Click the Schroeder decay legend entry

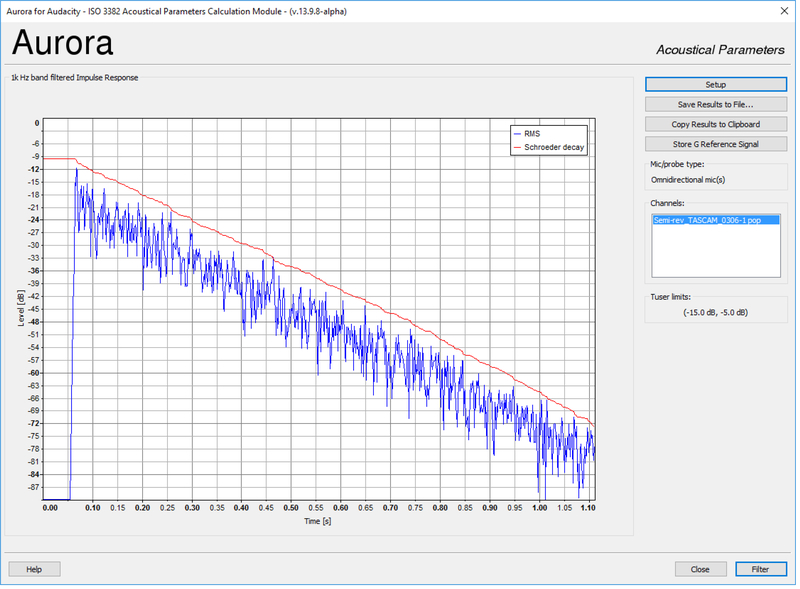548,147
